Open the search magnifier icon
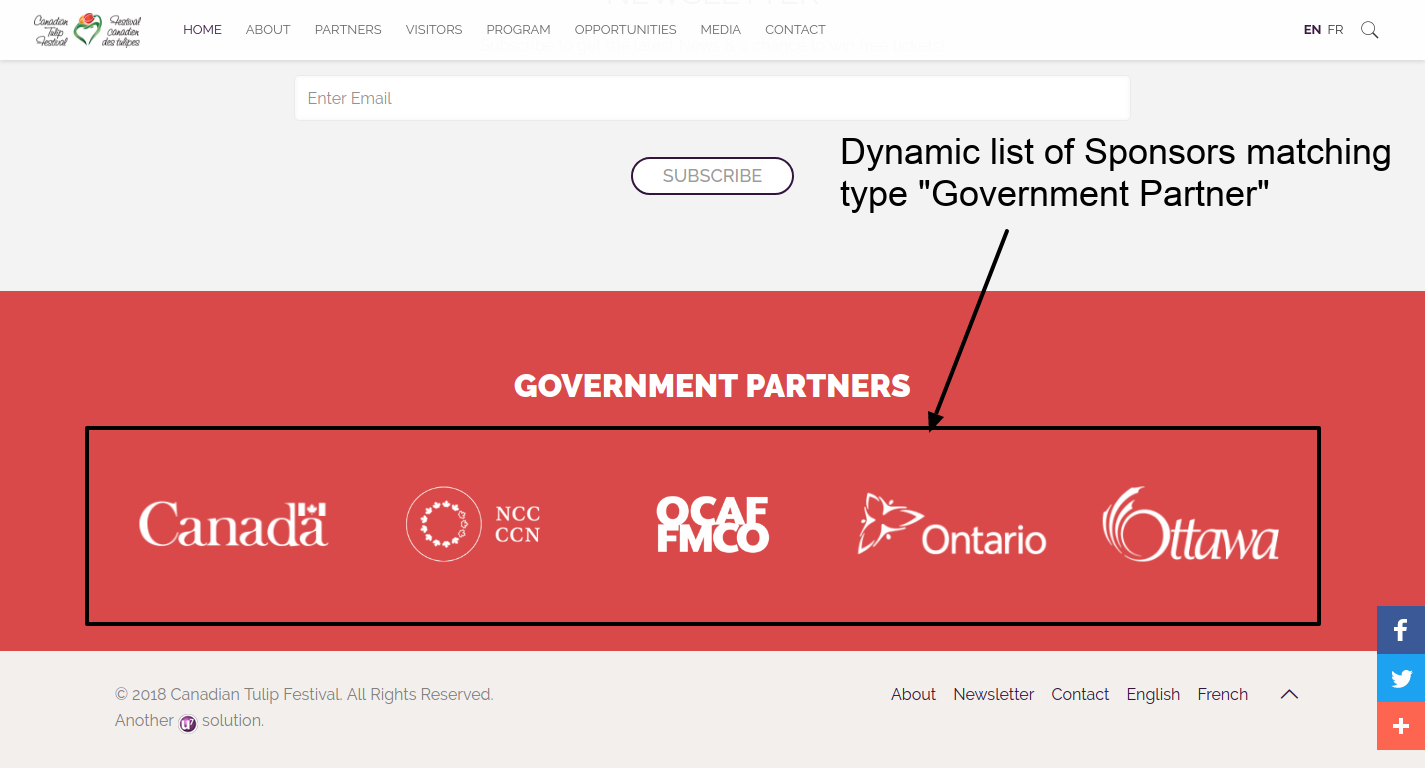The width and height of the screenshot is (1425, 768). (x=1369, y=30)
